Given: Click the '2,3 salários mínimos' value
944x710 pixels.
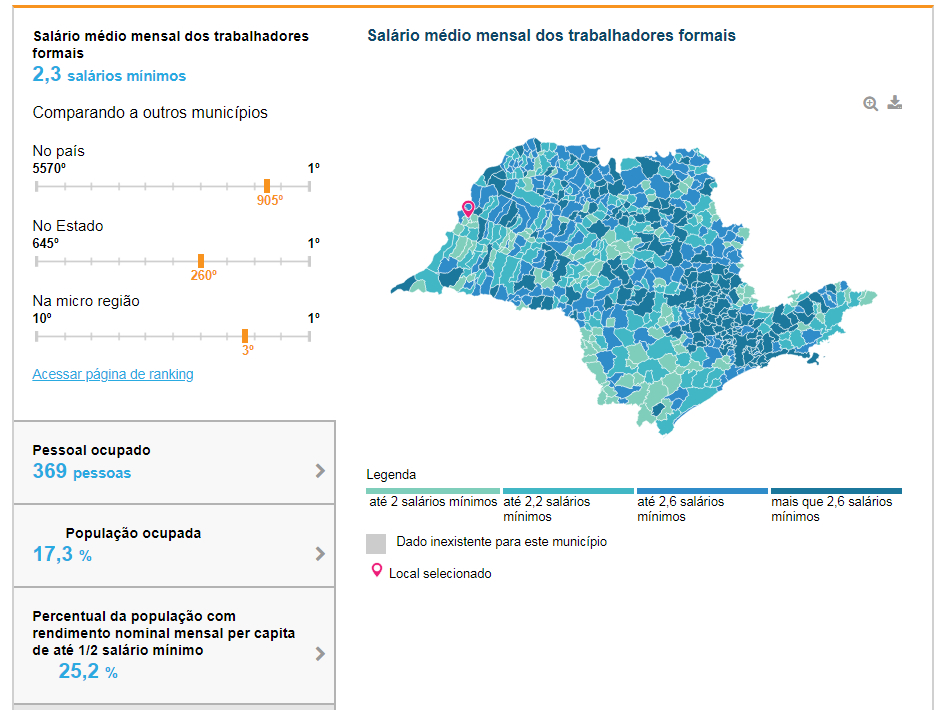Looking at the screenshot, I should [x=109, y=75].
